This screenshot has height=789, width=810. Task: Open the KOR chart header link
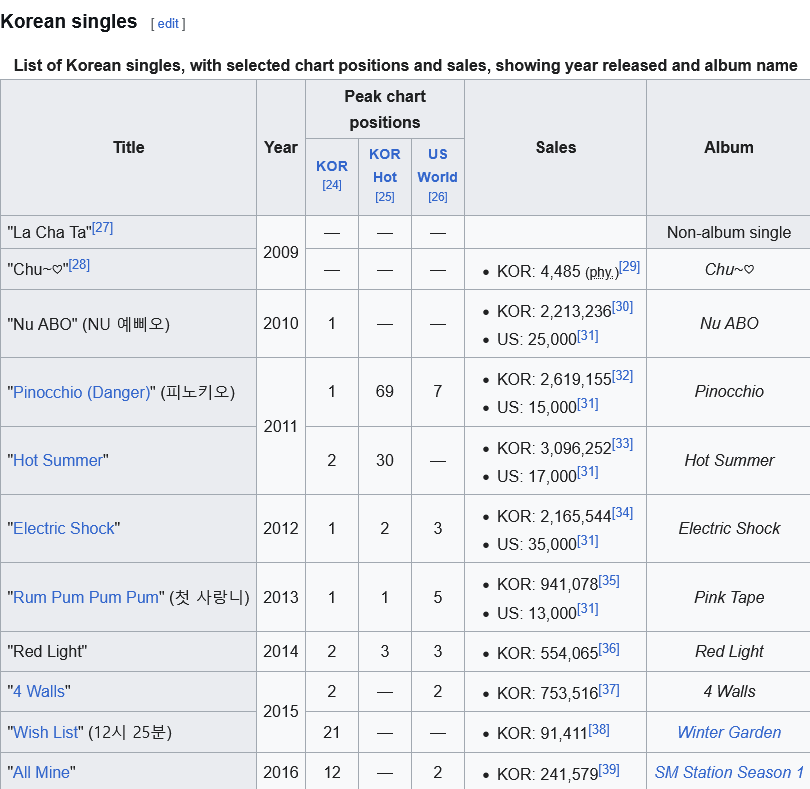(x=332, y=166)
